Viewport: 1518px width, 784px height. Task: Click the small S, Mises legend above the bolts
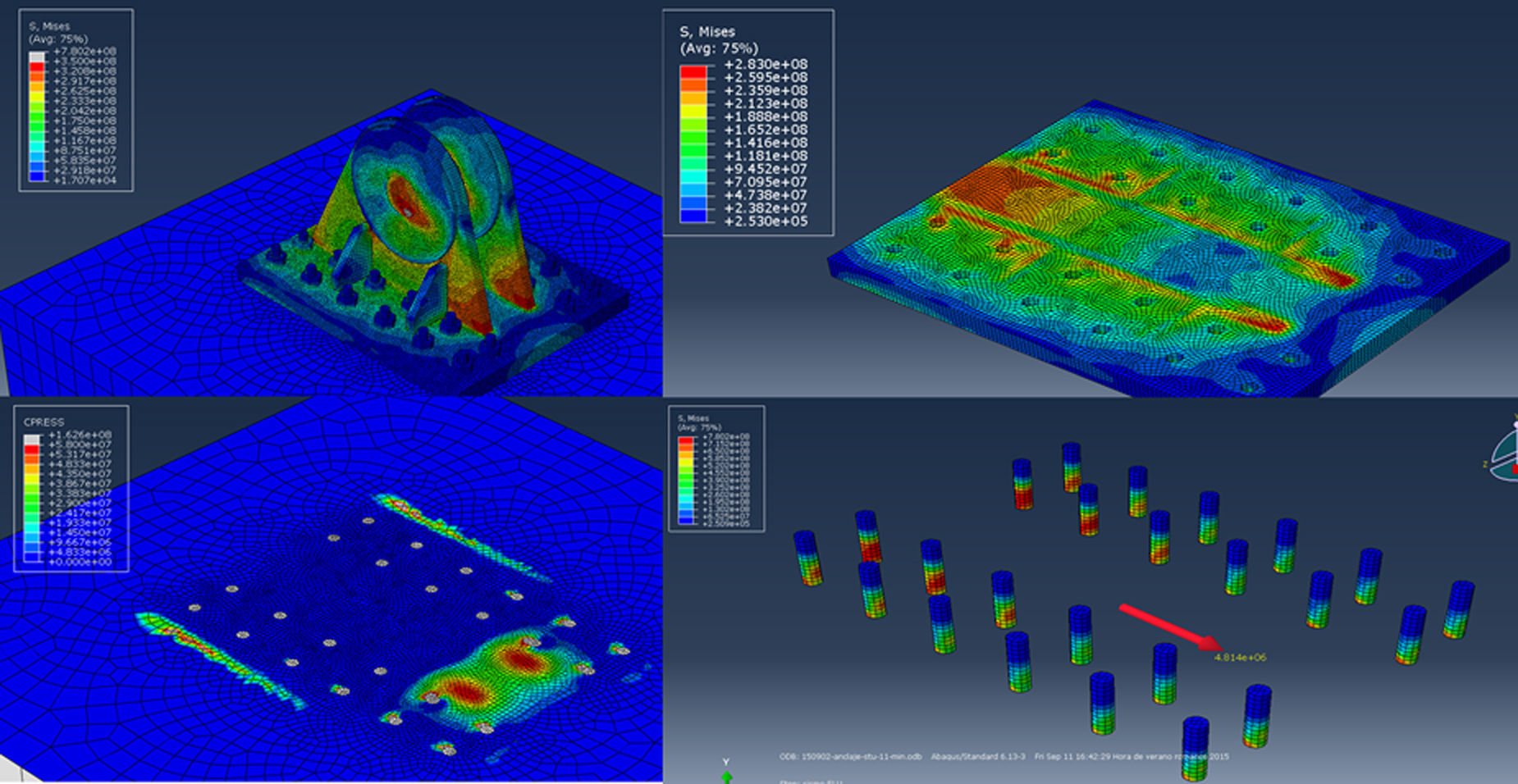click(x=716, y=468)
